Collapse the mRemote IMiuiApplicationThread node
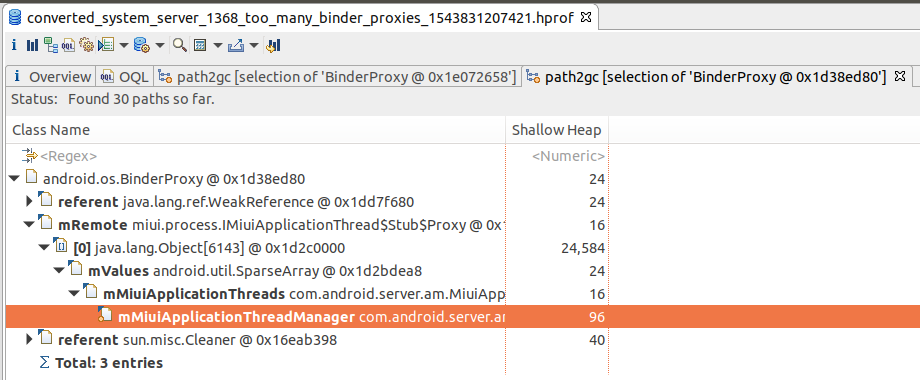 pyautogui.click(x=29, y=225)
